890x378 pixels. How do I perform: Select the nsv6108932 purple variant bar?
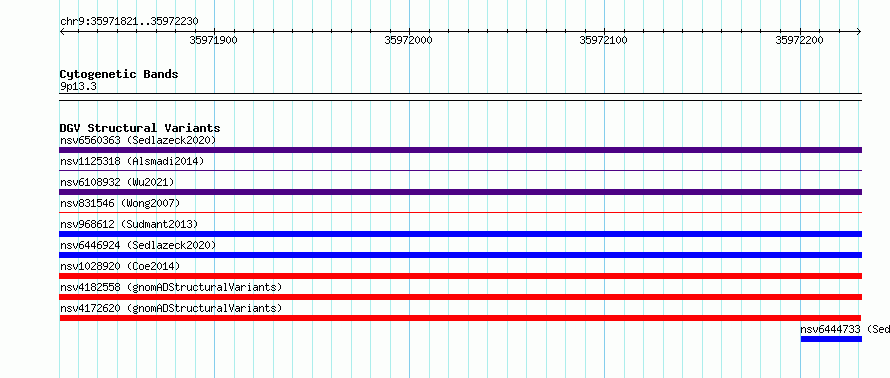(460, 192)
